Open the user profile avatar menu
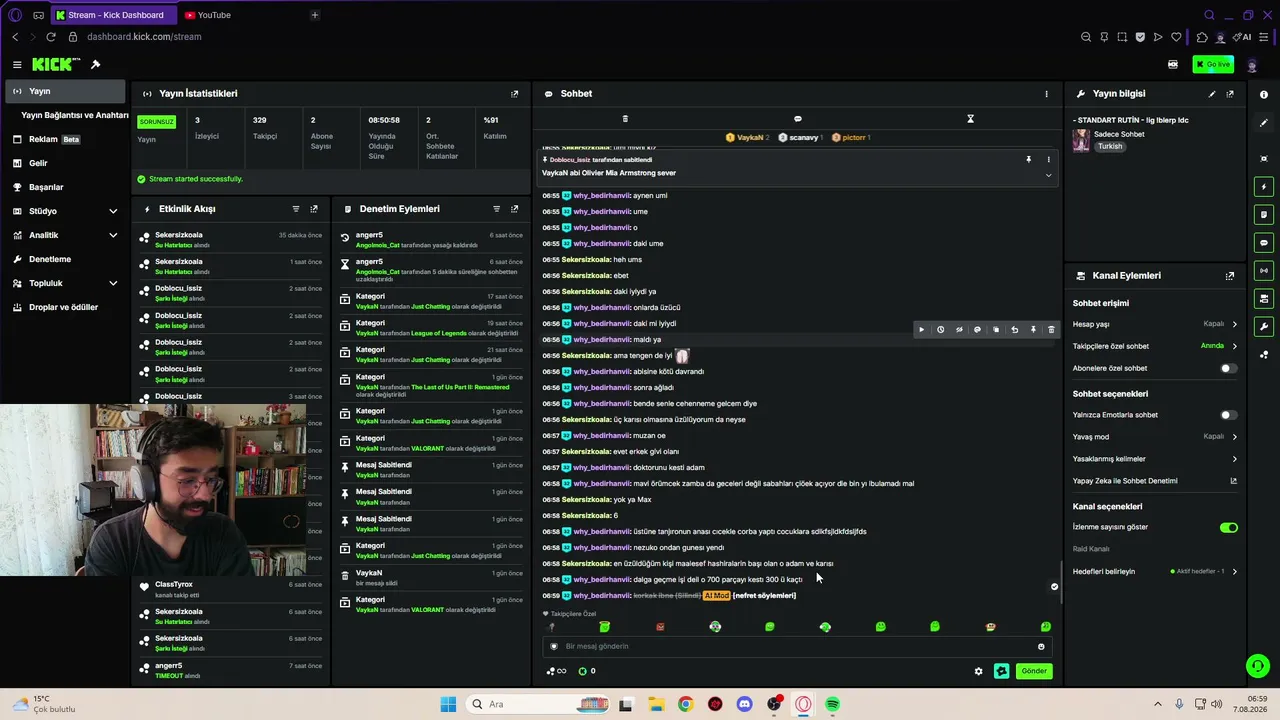This screenshot has height=720, width=1280. (x=1253, y=65)
